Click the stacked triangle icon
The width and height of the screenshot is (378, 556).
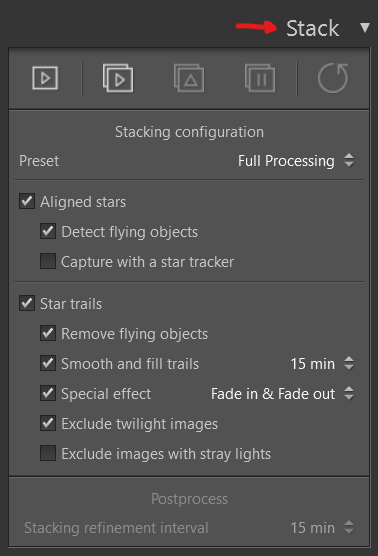click(x=189, y=78)
